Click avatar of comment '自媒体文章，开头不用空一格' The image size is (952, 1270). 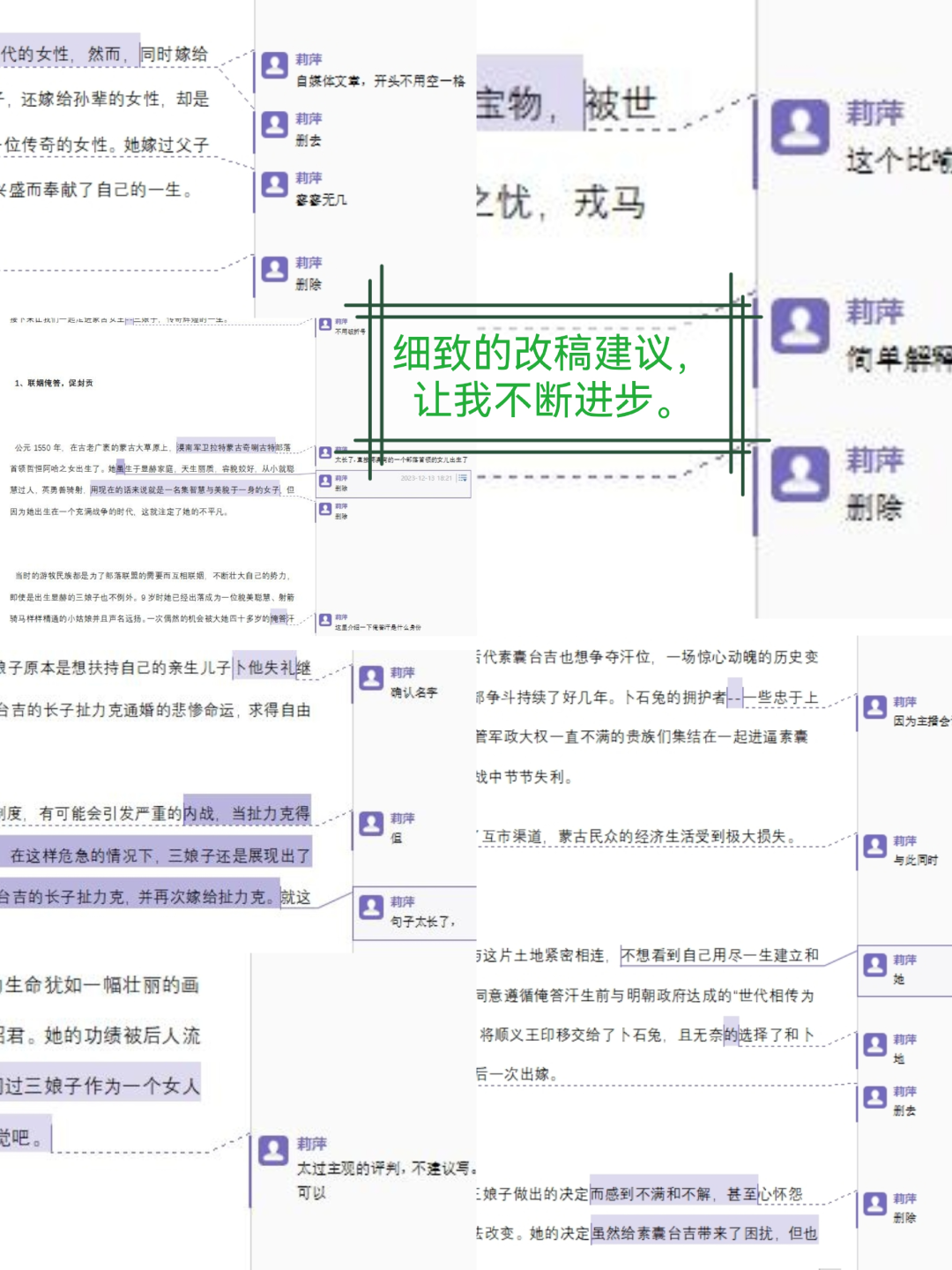click(x=275, y=65)
